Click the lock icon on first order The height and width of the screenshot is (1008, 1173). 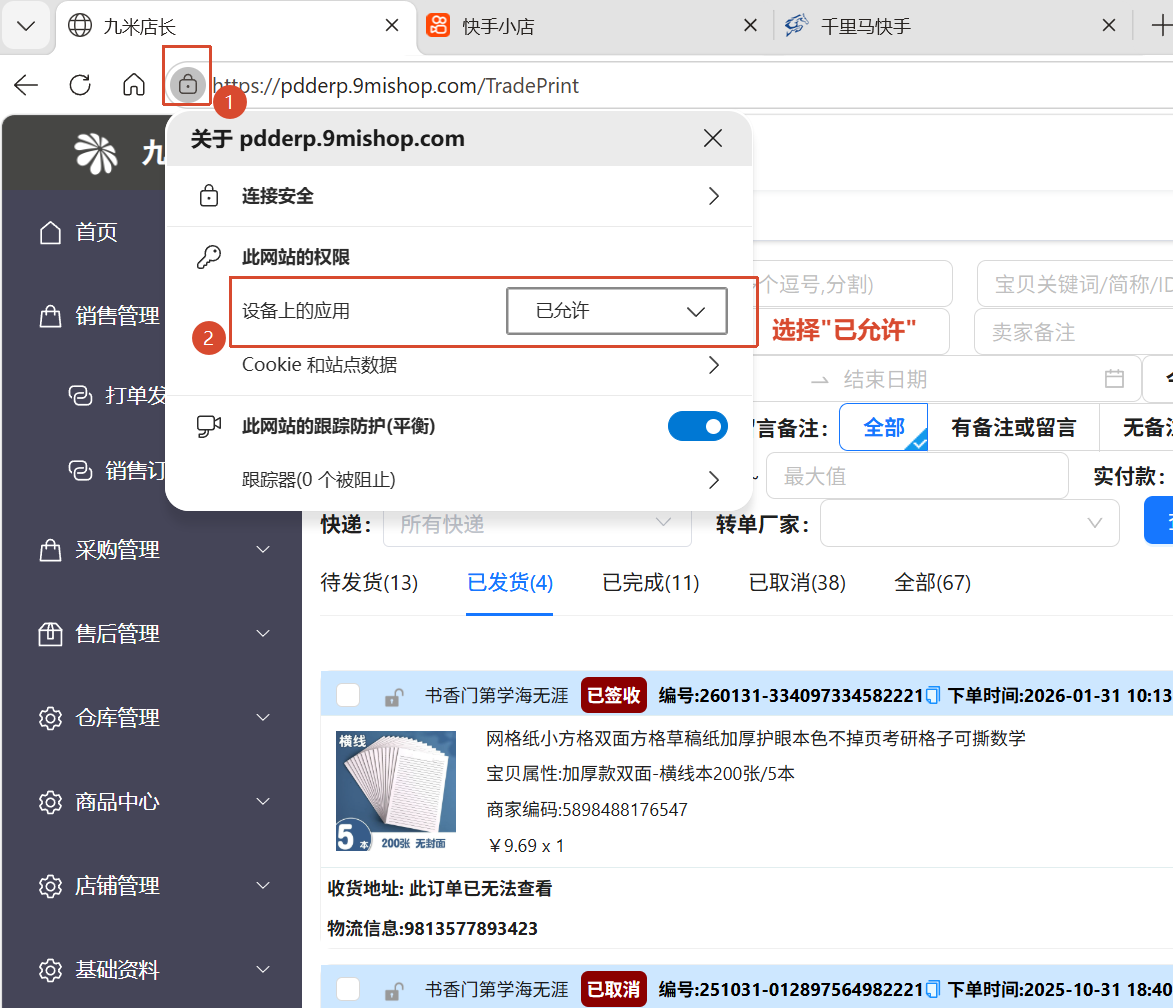point(395,697)
